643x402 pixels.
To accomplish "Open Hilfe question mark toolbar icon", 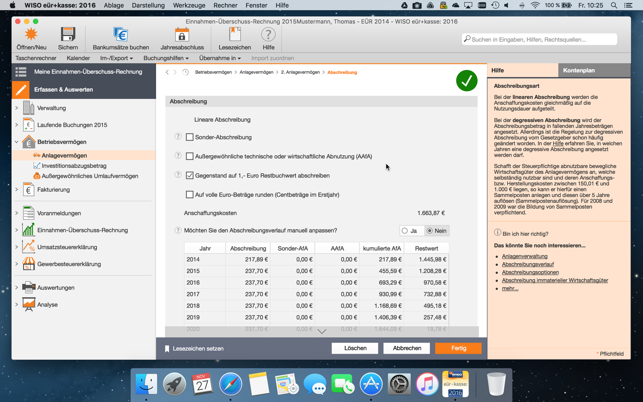I will click(x=268, y=34).
